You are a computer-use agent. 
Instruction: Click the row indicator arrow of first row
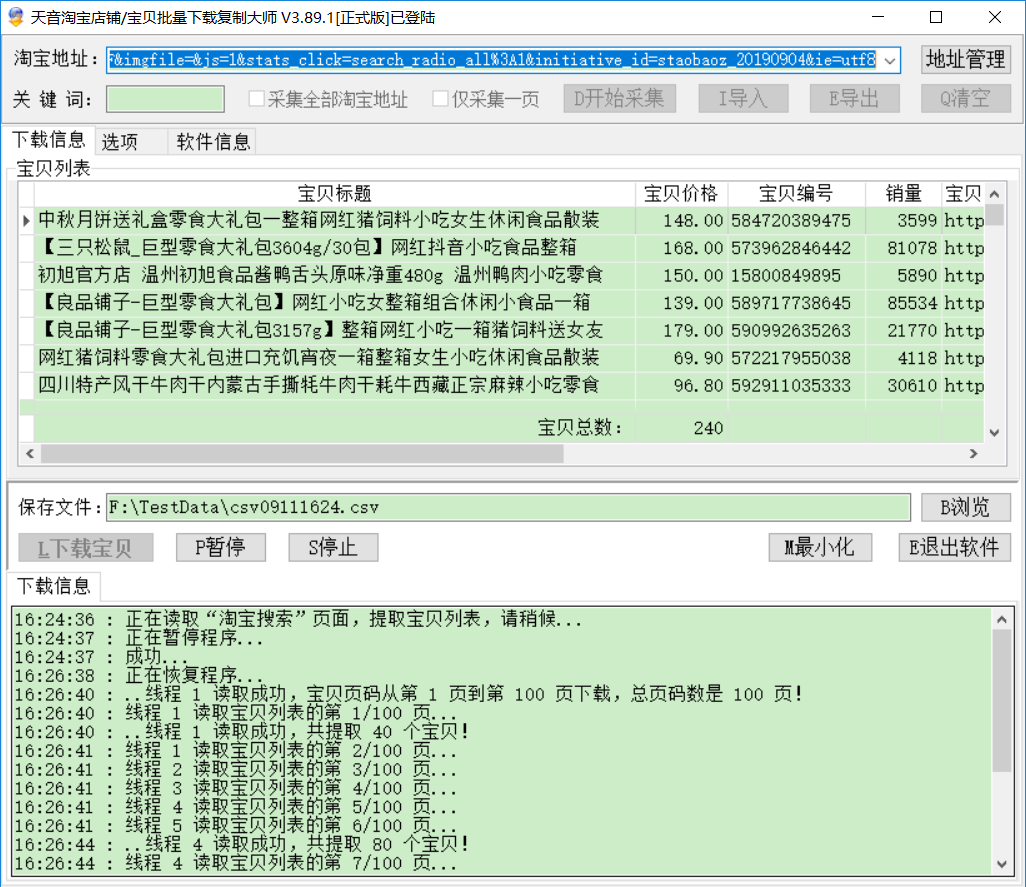click(x=26, y=220)
